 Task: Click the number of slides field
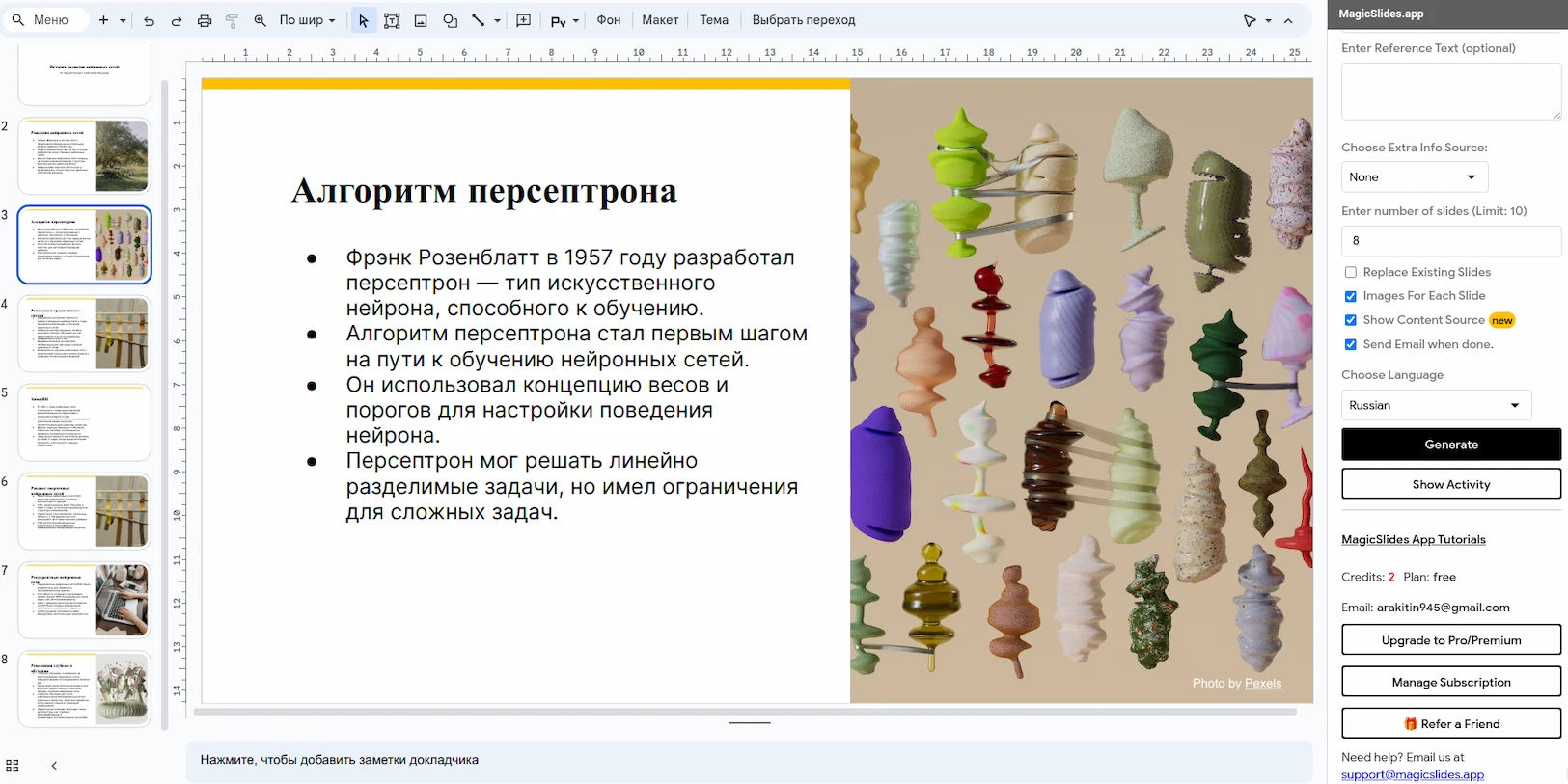coord(1451,241)
